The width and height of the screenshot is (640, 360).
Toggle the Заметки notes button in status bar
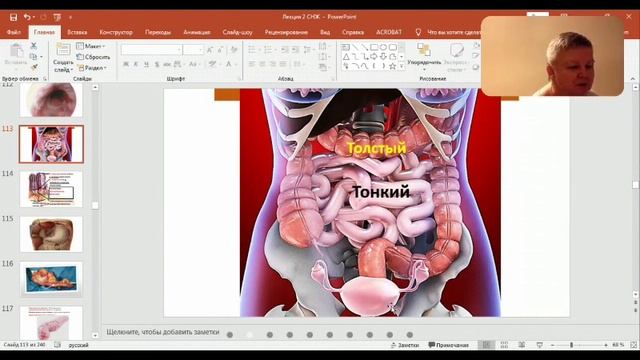[x=405, y=345]
